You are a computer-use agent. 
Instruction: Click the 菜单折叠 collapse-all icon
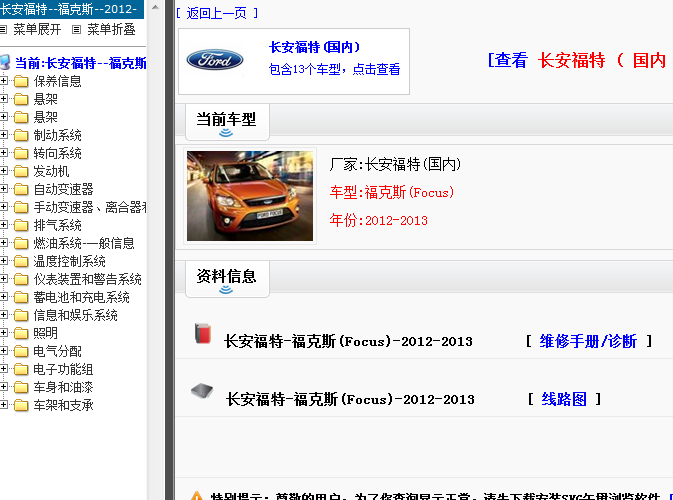click(x=76, y=30)
